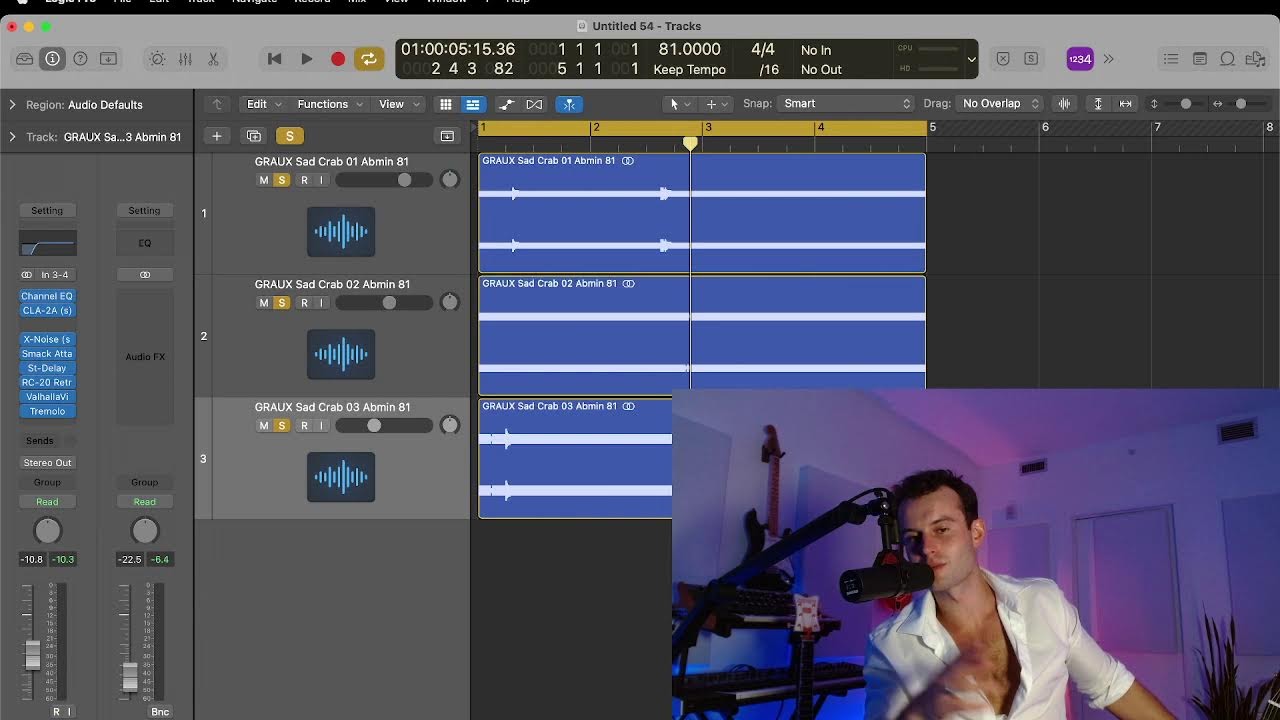
Task: Click the track-area up-arrow button
Action: coord(217,104)
